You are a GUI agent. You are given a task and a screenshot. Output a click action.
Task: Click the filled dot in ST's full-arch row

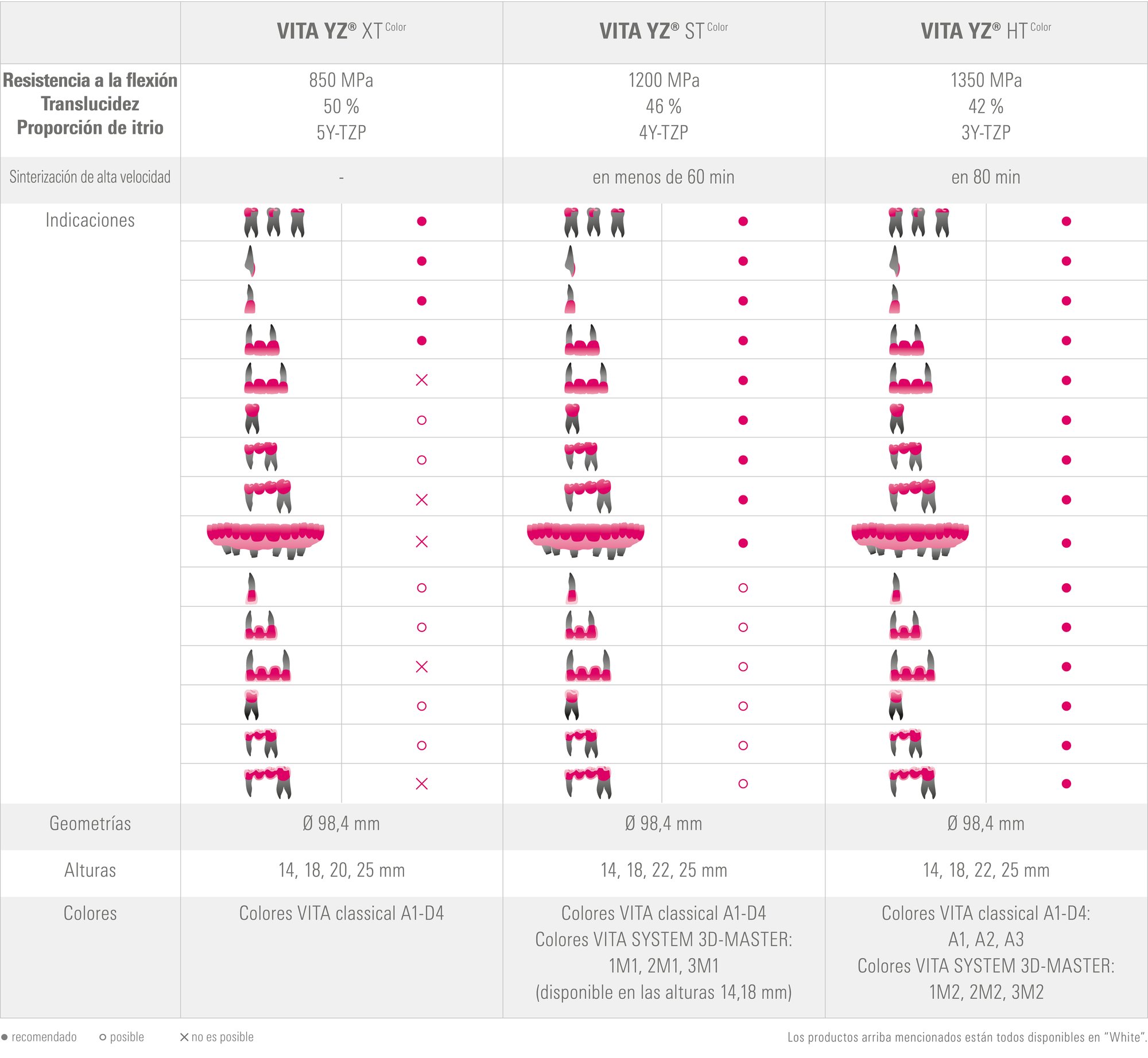pyautogui.click(x=743, y=542)
